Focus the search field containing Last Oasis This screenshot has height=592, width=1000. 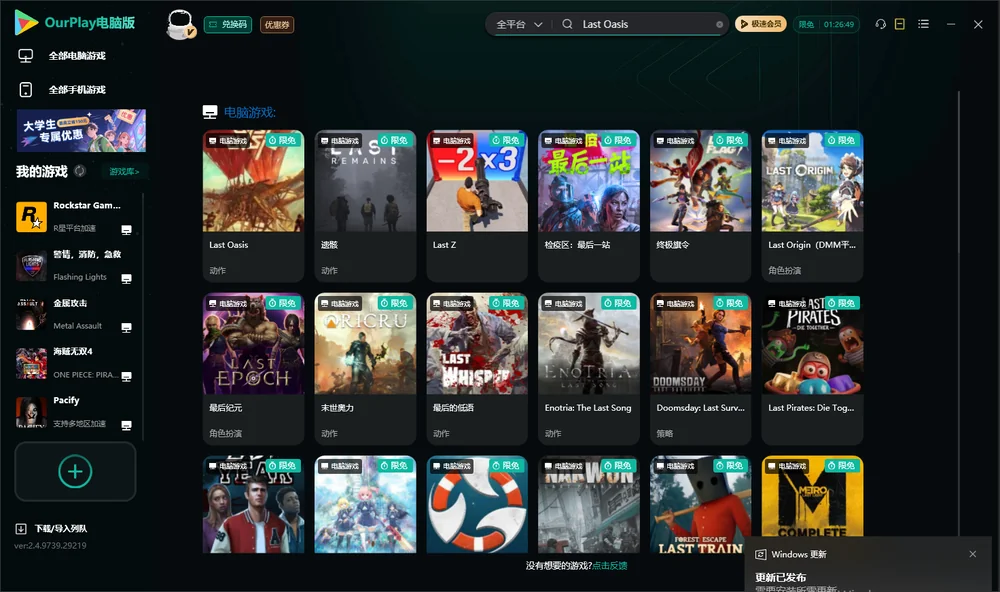click(644, 24)
